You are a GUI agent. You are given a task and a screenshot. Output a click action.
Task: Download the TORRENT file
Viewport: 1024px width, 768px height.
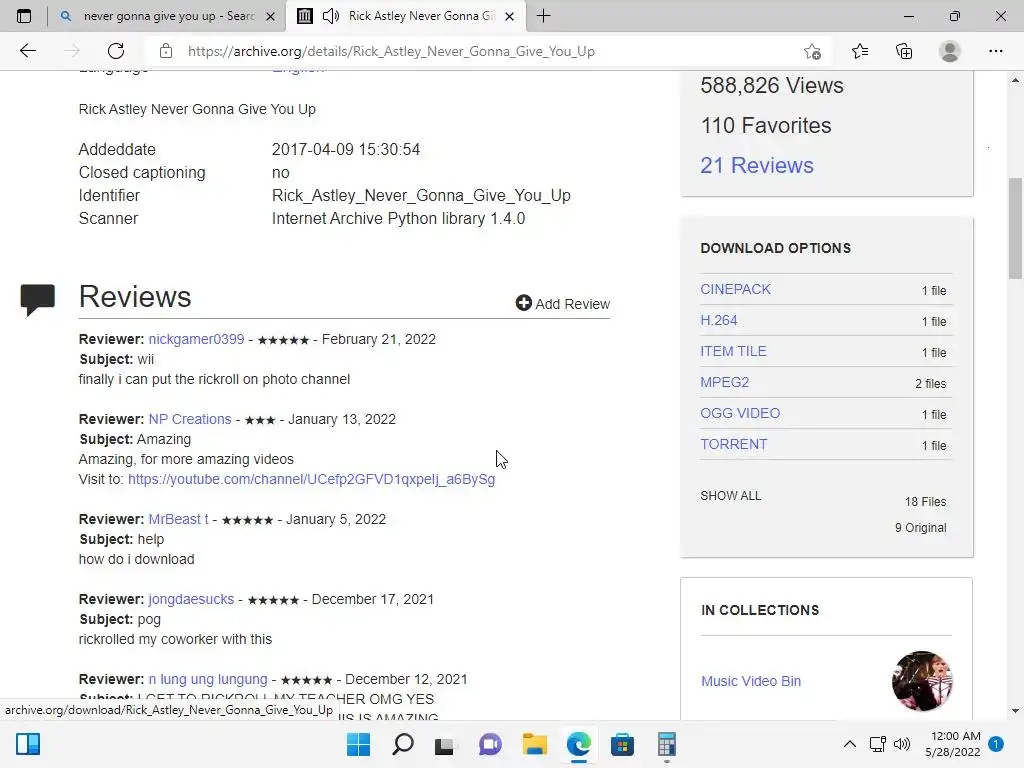(733, 445)
